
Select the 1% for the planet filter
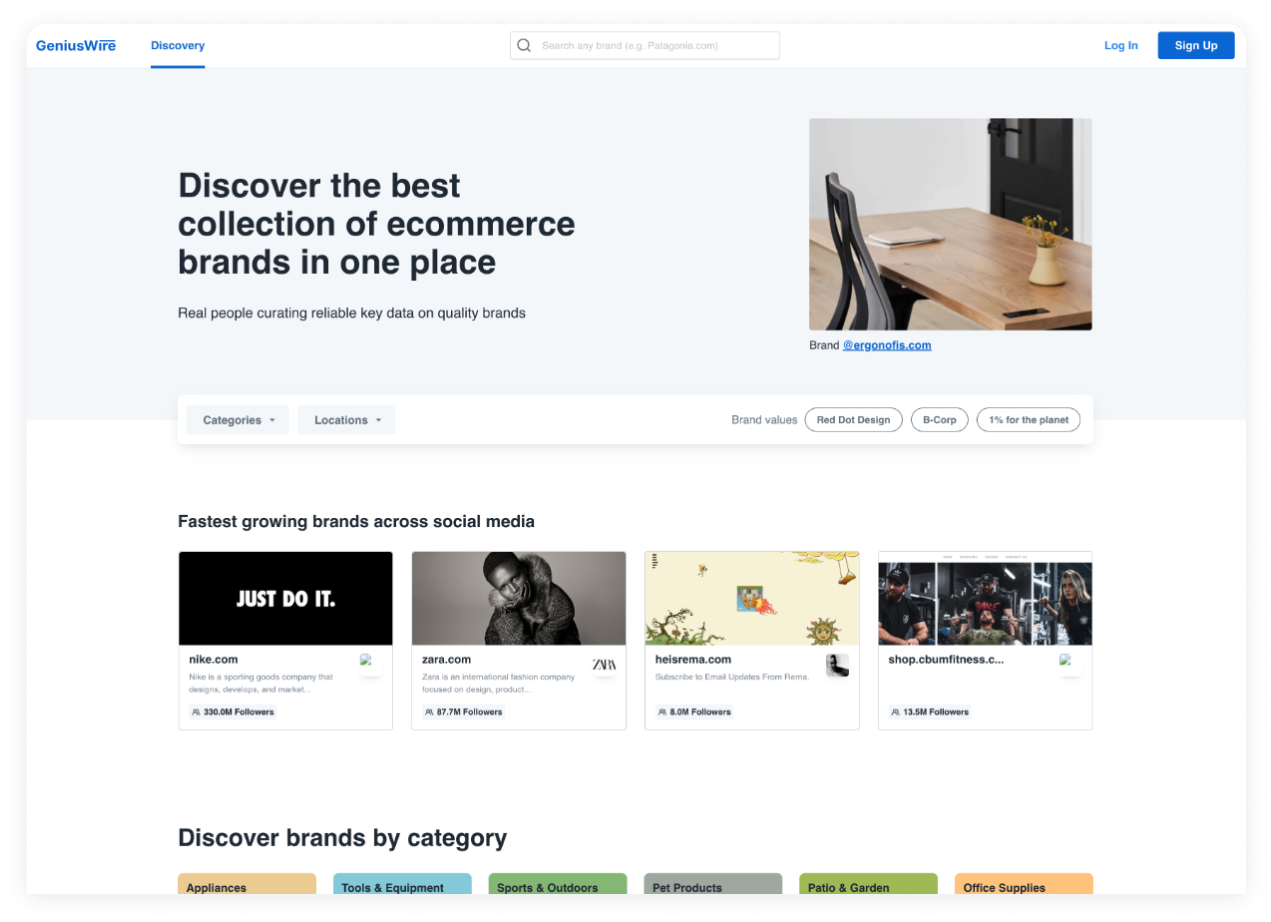(x=1029, y=420)
